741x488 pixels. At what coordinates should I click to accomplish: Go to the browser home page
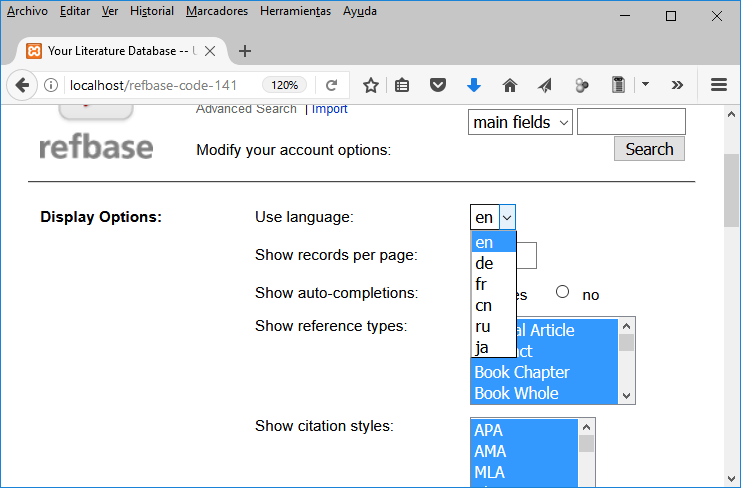point(510,85)
